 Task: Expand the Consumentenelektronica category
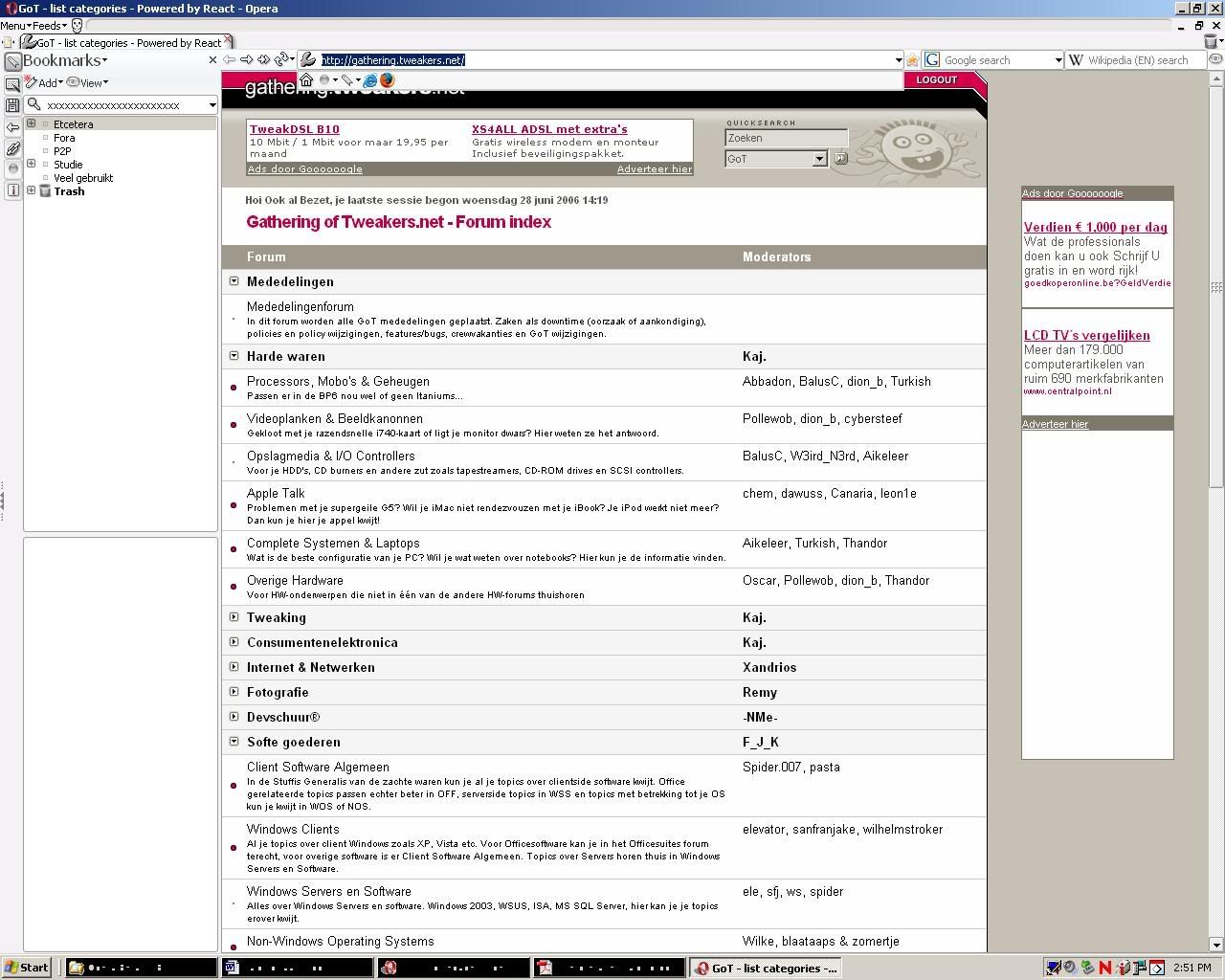tap(234, 642)
